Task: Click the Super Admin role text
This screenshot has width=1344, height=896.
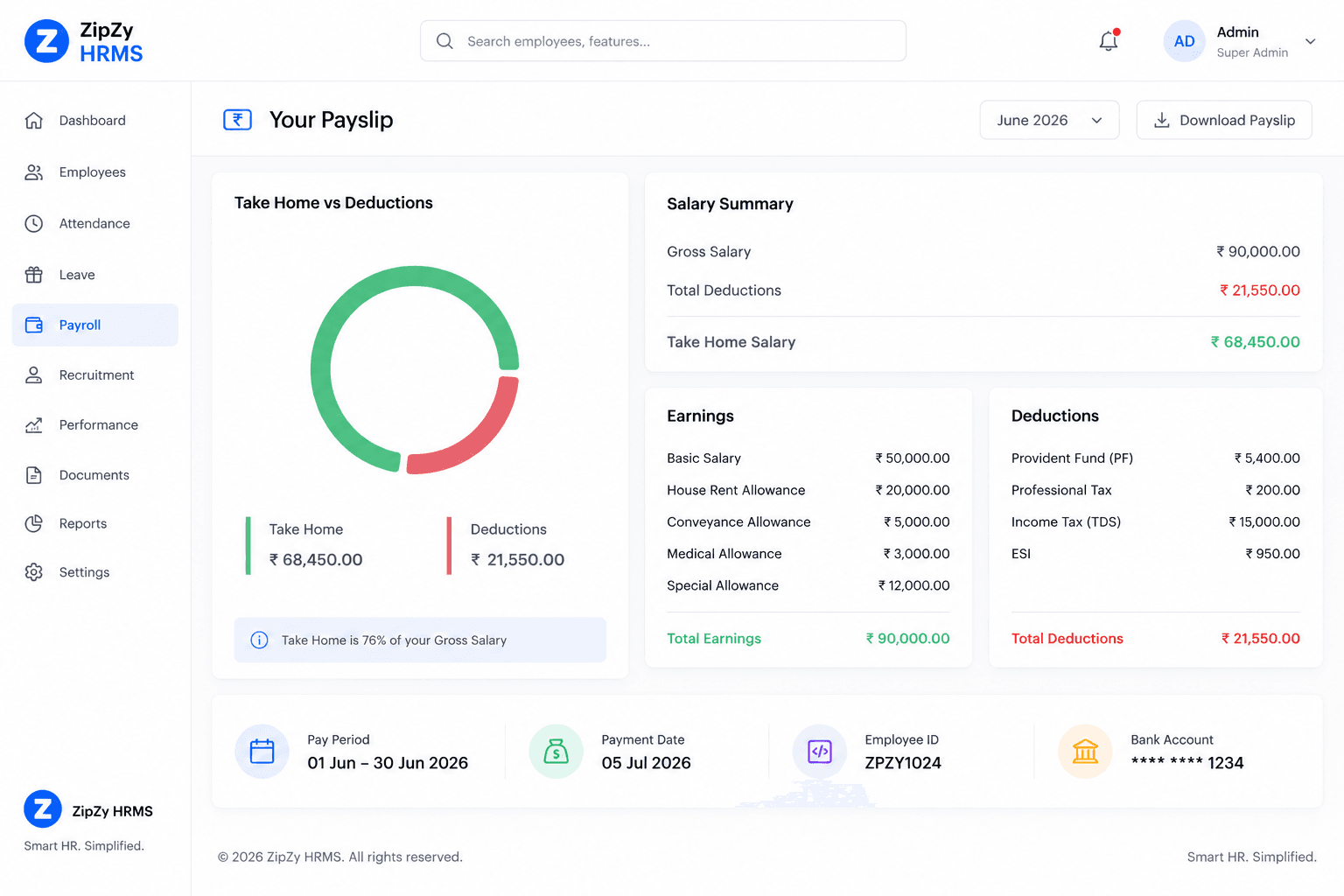Action: (1252, 53)
